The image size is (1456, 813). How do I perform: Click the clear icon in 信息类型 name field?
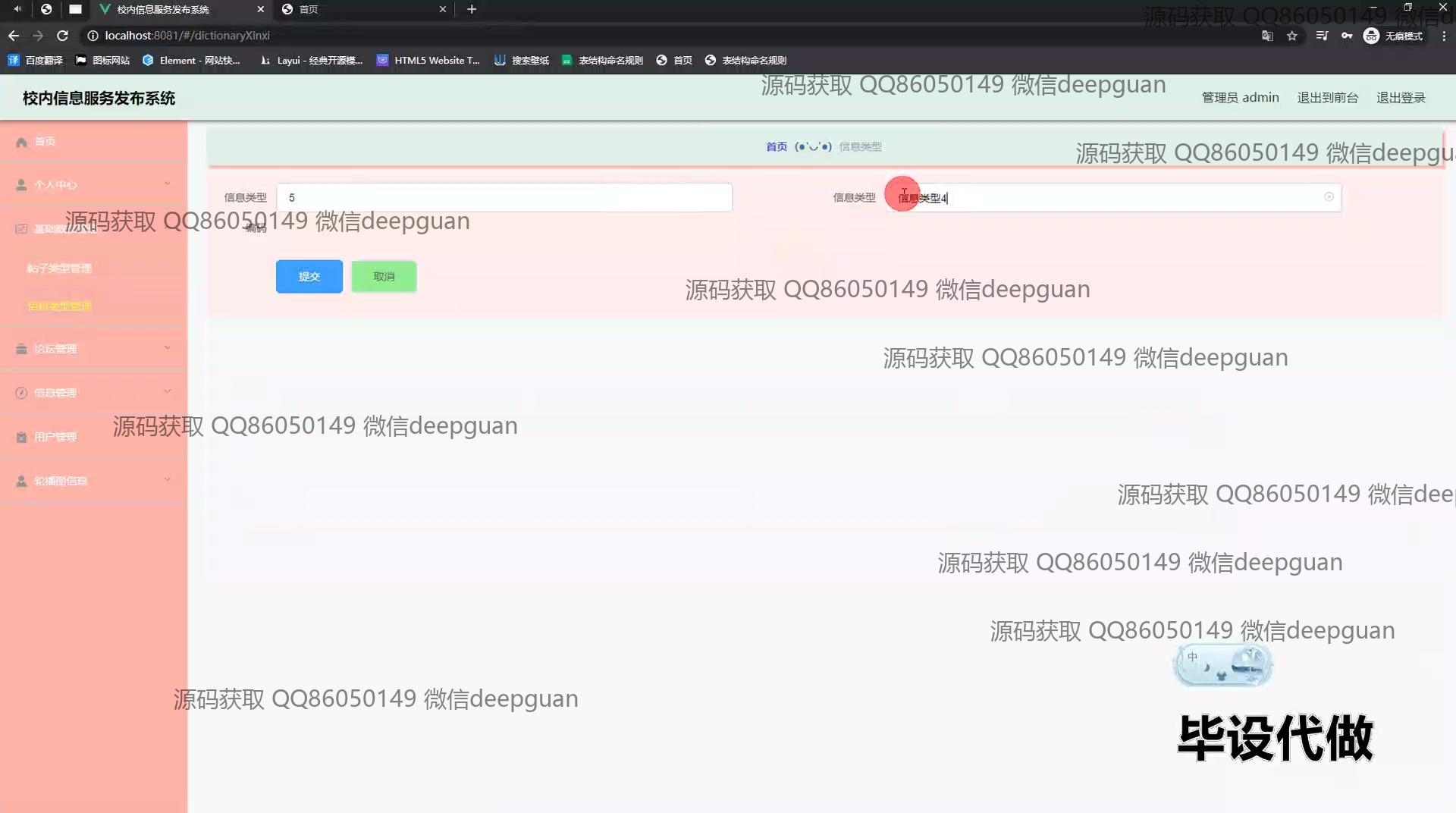pos(1329,197)
